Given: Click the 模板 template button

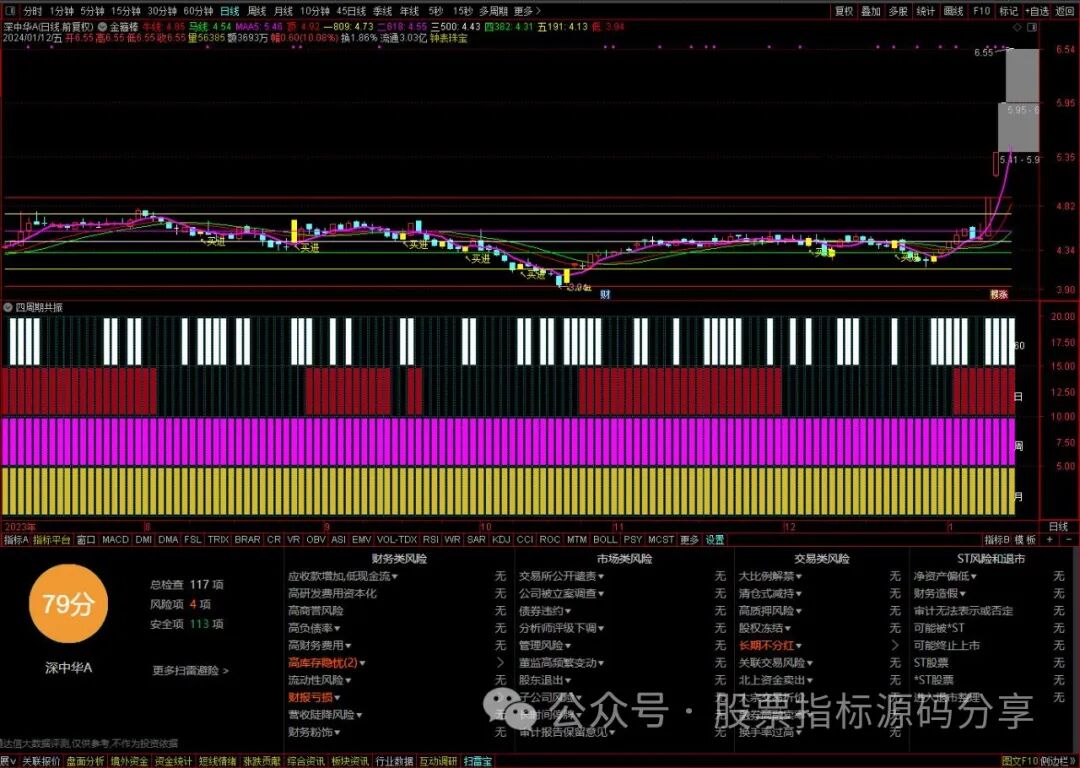Looking at the screenshot, I should (x=1025, y=540).
